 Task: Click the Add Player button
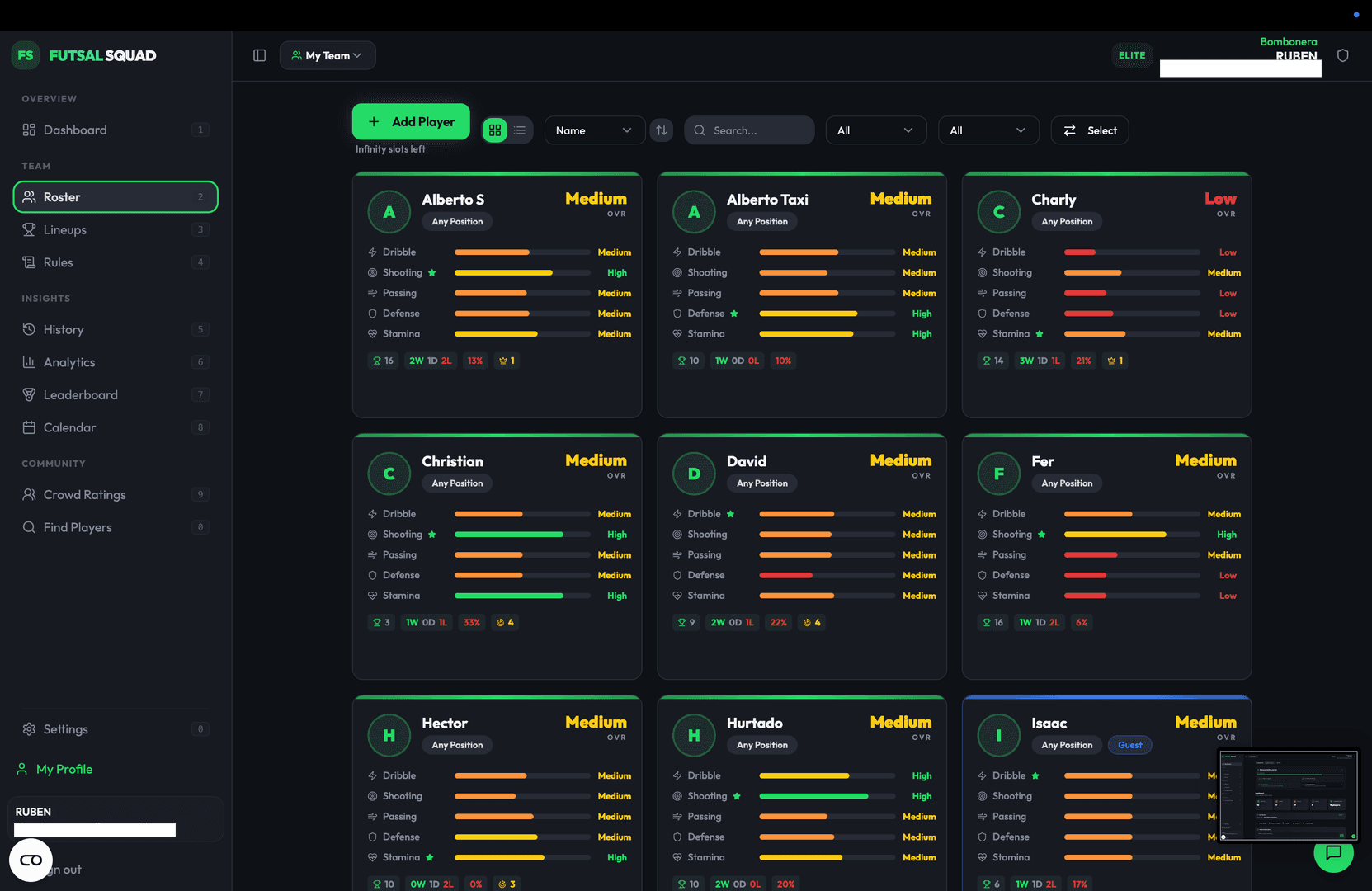pos(411,121)
